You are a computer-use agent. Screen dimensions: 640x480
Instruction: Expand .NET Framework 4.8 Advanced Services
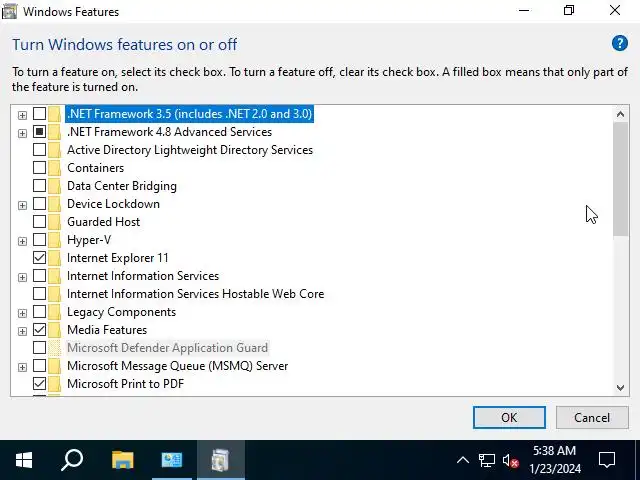click(x=22, y=133)
